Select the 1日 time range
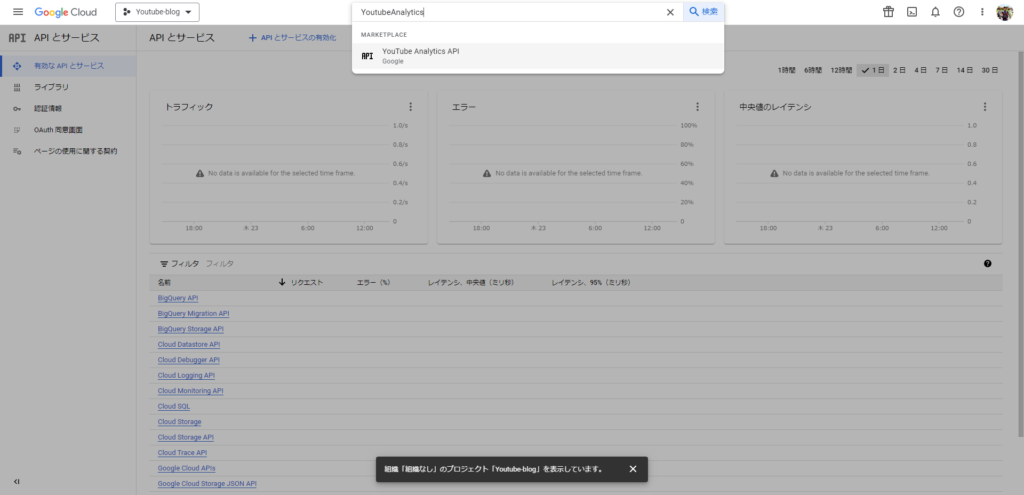 point(873,70)
